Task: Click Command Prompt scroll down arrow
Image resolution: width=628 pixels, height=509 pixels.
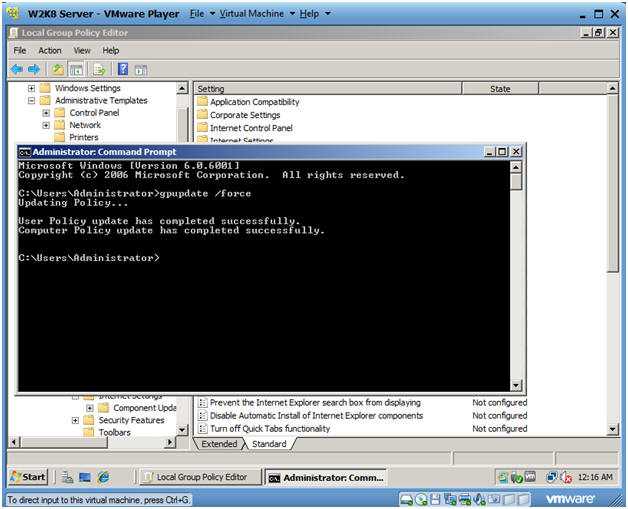Action: coord(516,385)
